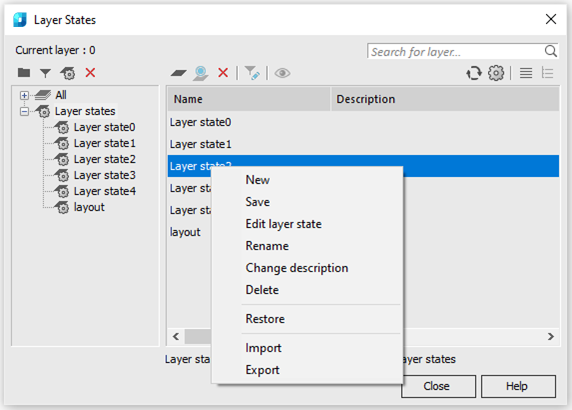Image resolution: width=572 pixels, height=410 pixels.
Task: Select Layer state1 label in the tree
Action: click(x=104, y=143)
